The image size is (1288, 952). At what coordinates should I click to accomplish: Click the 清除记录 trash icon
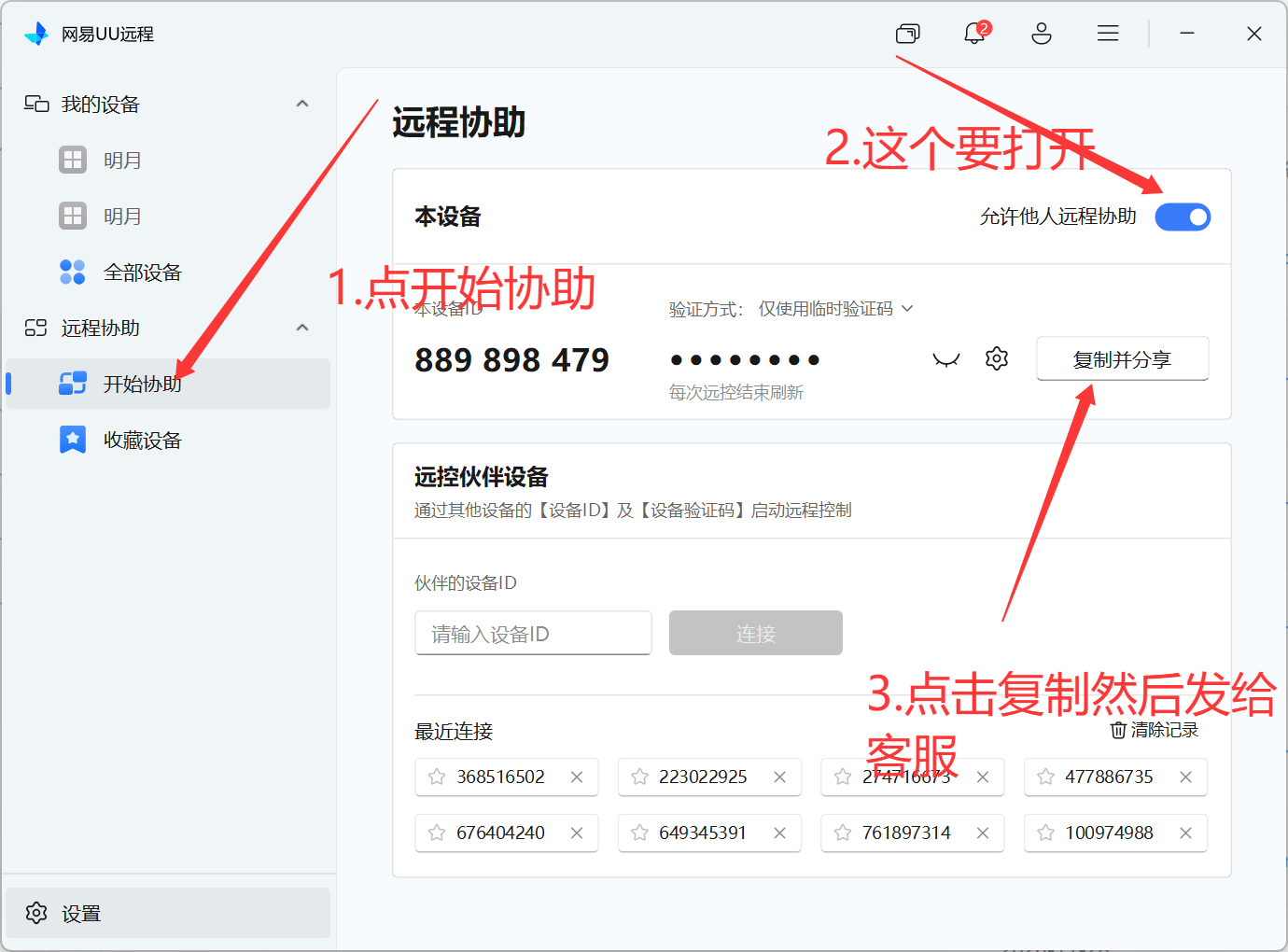click(1118, 730)
